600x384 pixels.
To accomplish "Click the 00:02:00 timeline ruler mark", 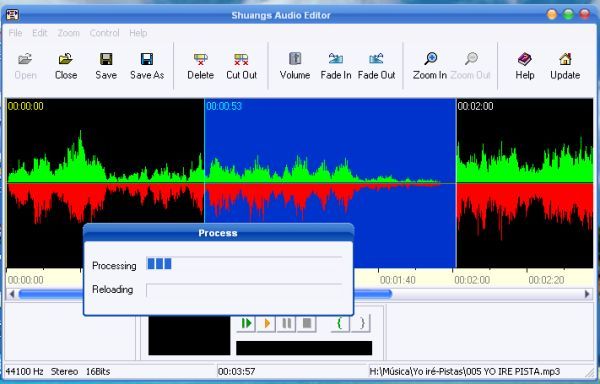I will click(x=472, y=280).
